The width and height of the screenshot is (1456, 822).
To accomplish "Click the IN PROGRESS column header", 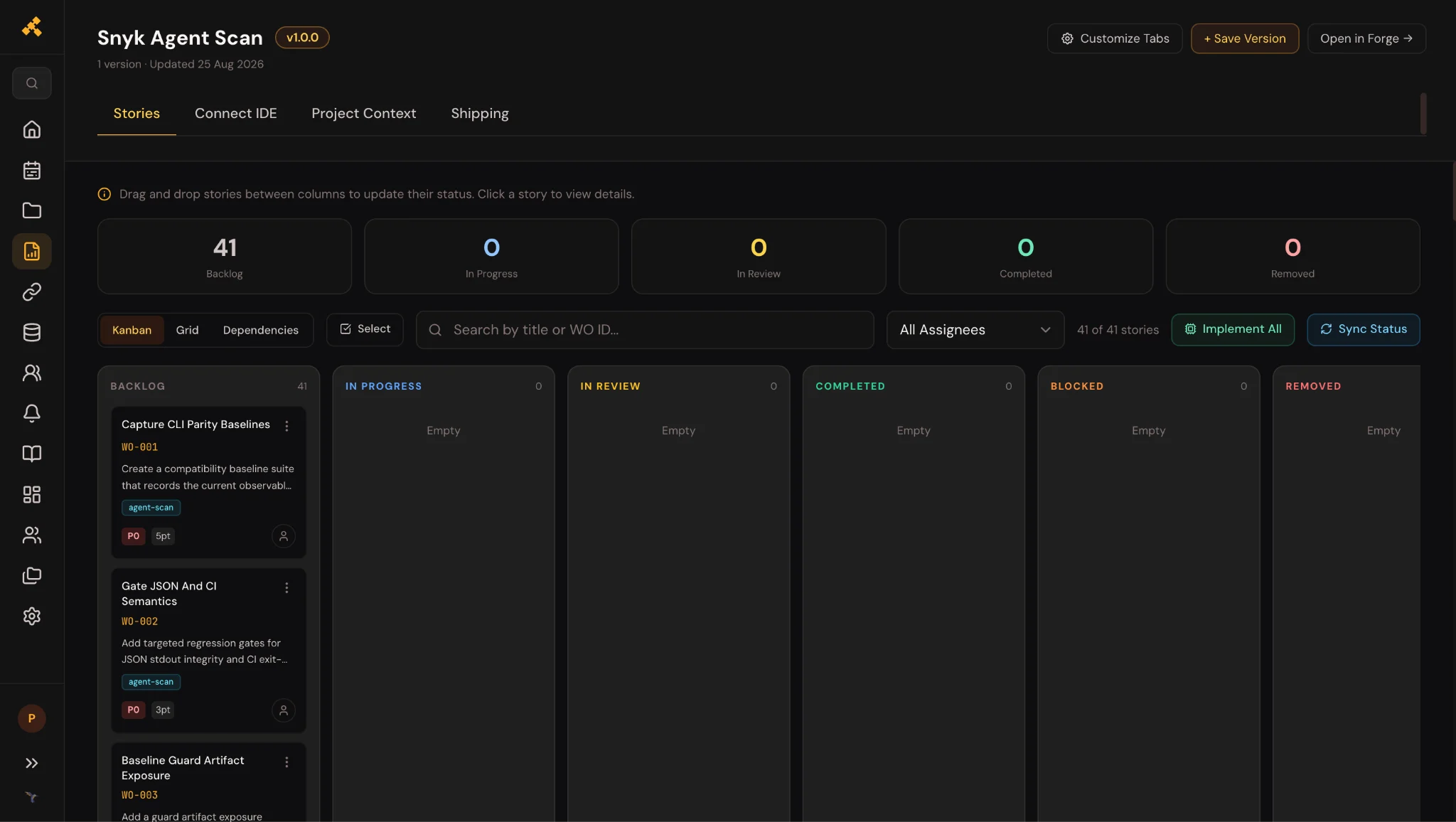I will (x=384, y=386).
